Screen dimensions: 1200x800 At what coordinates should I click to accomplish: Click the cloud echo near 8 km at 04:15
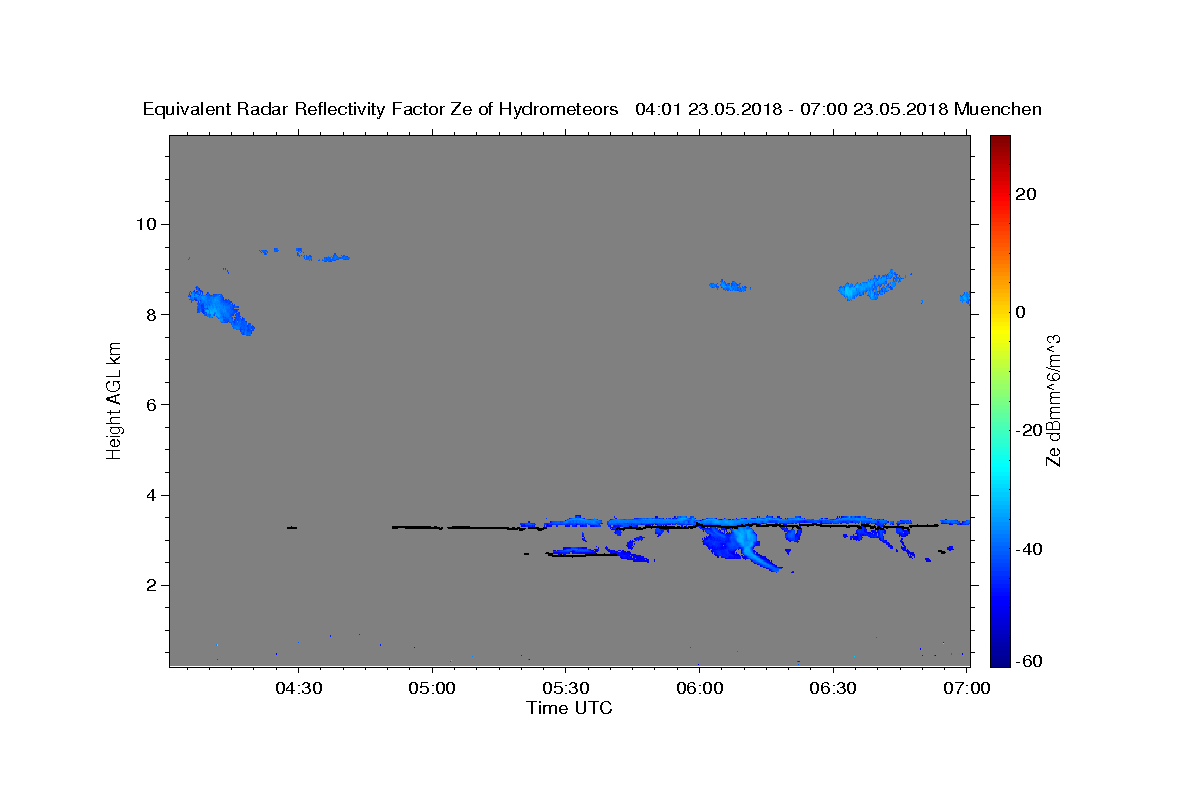pyautogui.click(x=221, y=309)
